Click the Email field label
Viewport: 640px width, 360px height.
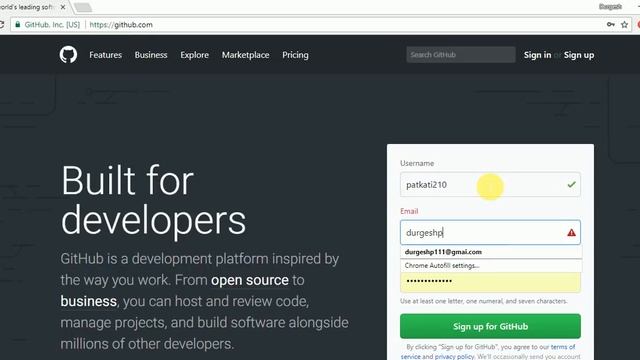(x=409, y=211)
